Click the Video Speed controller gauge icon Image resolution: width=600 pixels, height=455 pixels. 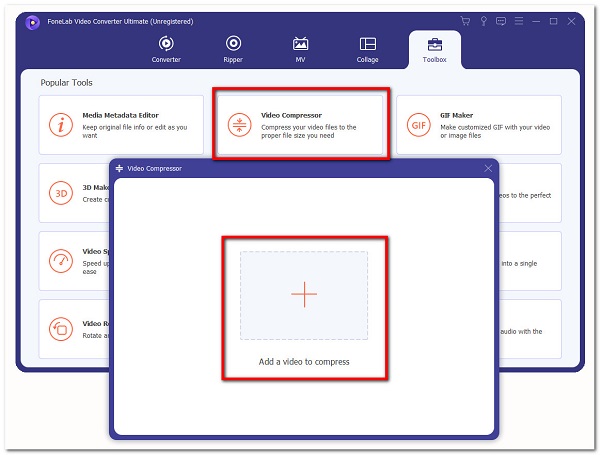point(61,261)
